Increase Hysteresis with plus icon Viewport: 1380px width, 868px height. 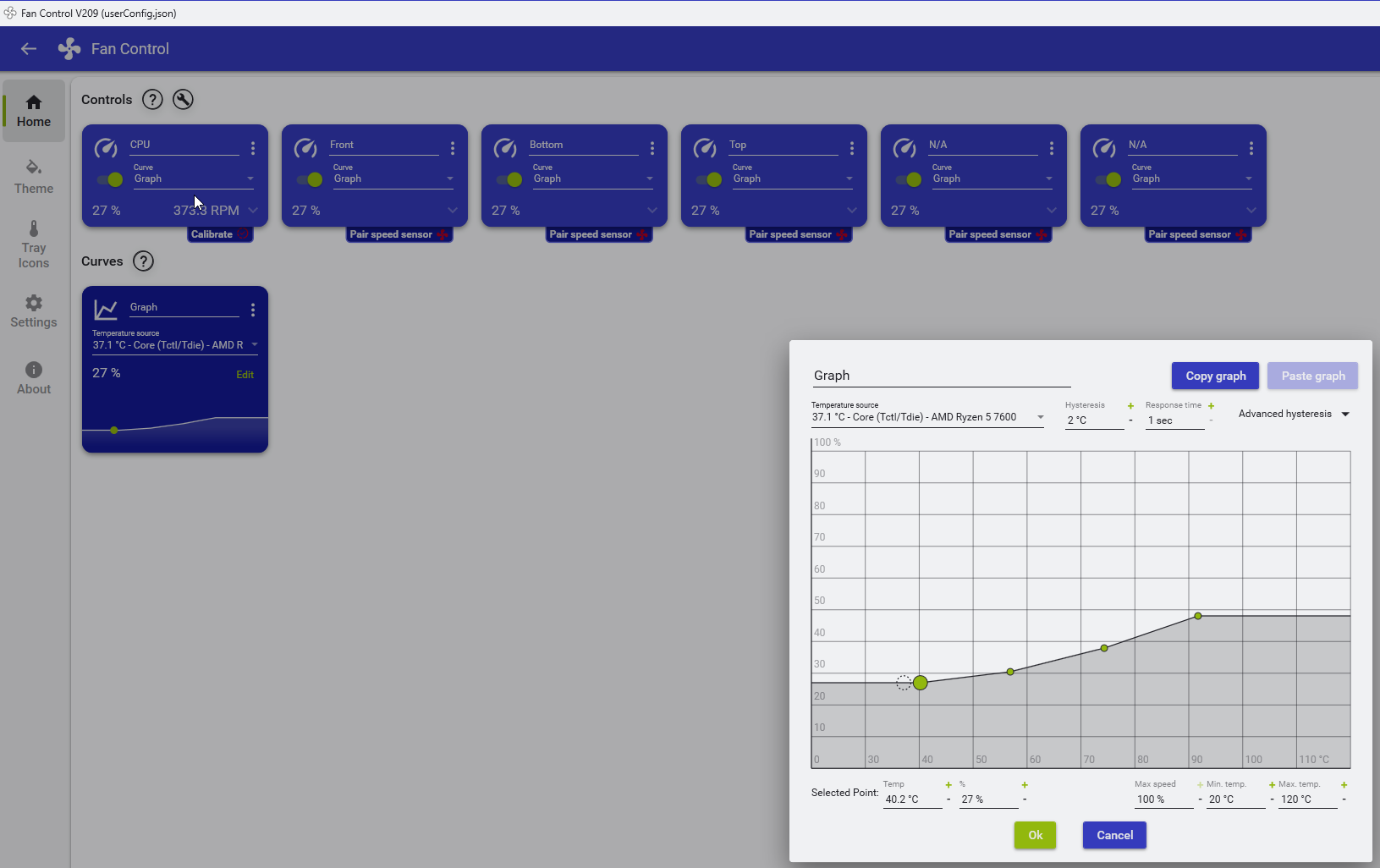click(1130, 406)
